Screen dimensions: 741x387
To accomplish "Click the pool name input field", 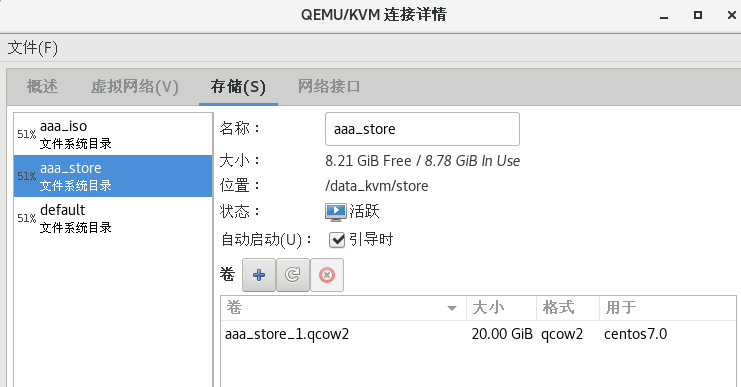I will pyautogui.click(x=422, y=129).
